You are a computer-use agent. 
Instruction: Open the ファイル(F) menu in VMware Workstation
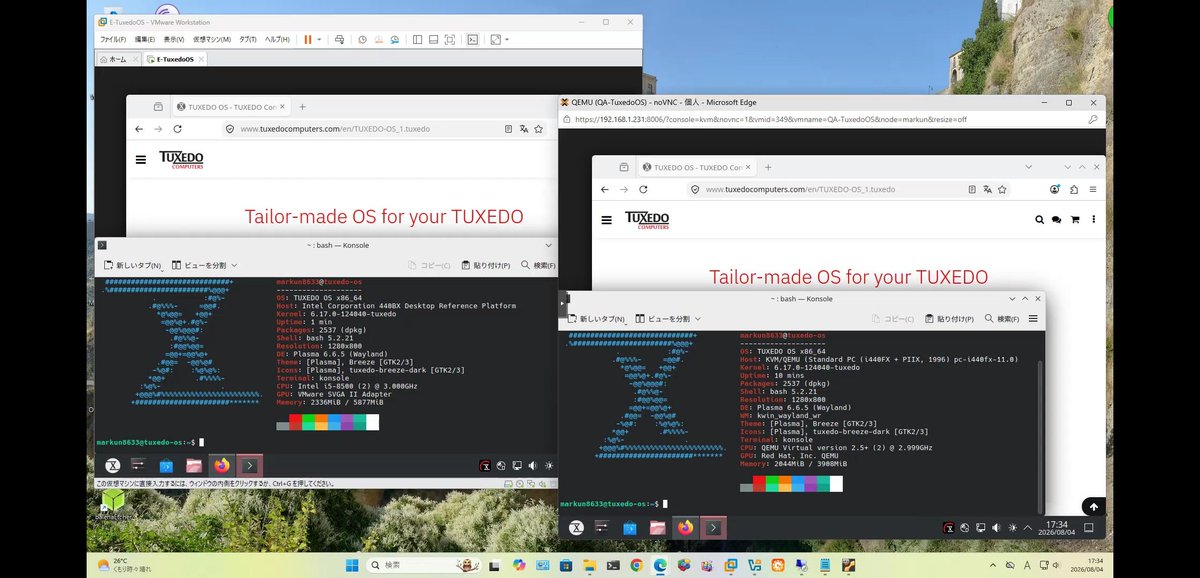[x=112, y=39]
